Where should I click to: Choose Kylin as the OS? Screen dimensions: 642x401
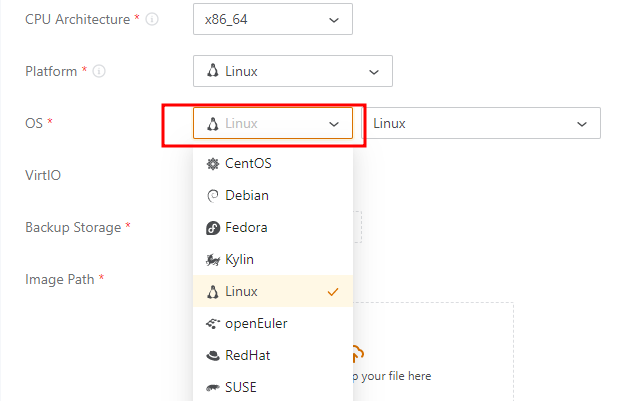point(240,259)
